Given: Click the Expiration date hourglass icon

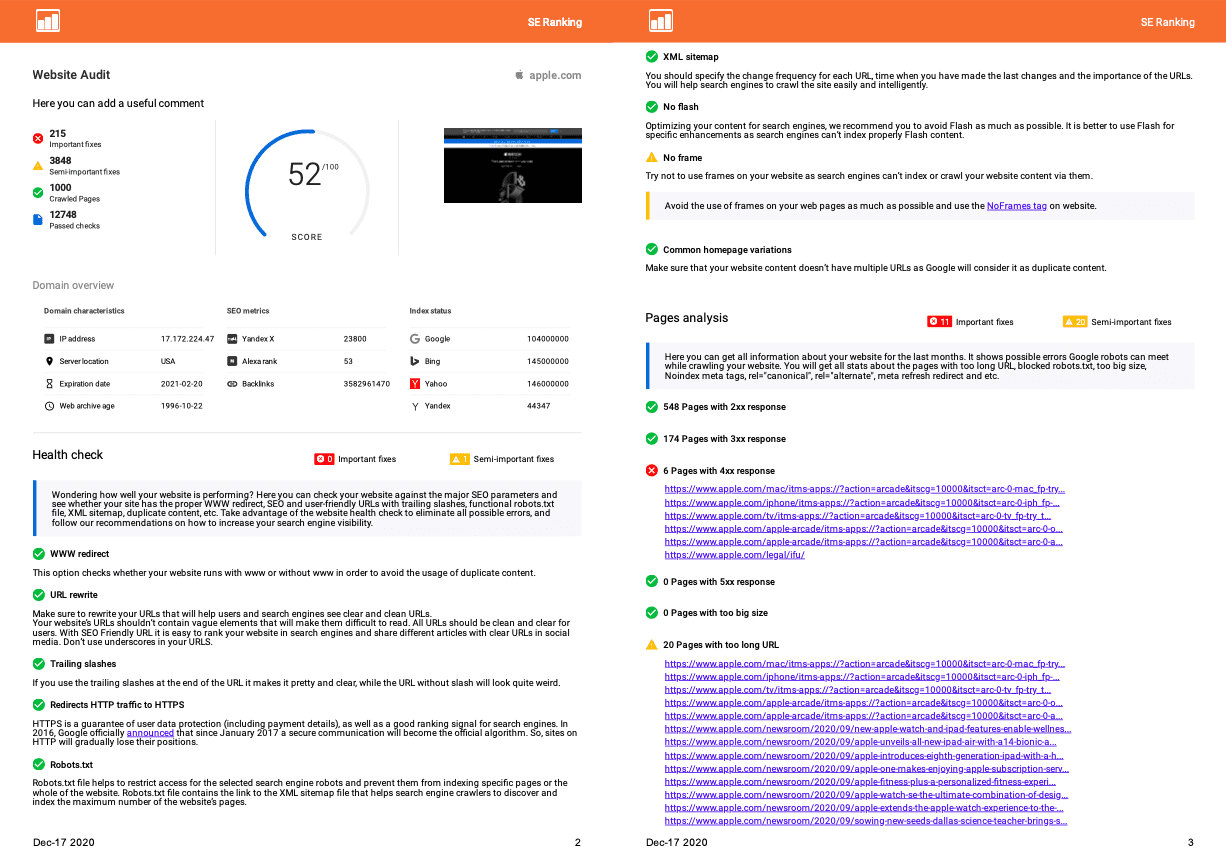Looking at the screenshot, I should tap(49, 384).
